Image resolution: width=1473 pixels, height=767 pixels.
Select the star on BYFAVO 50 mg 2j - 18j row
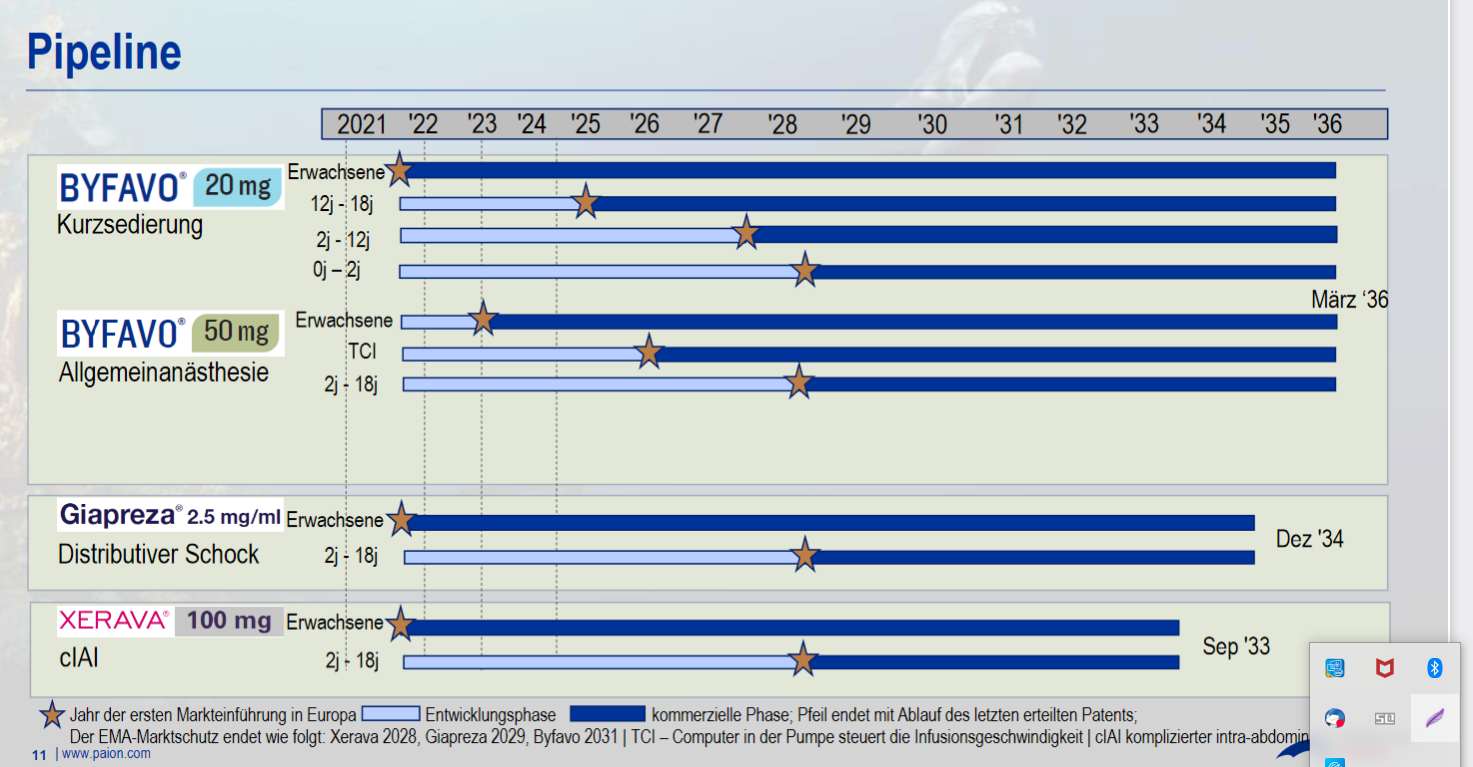(798, 383)
